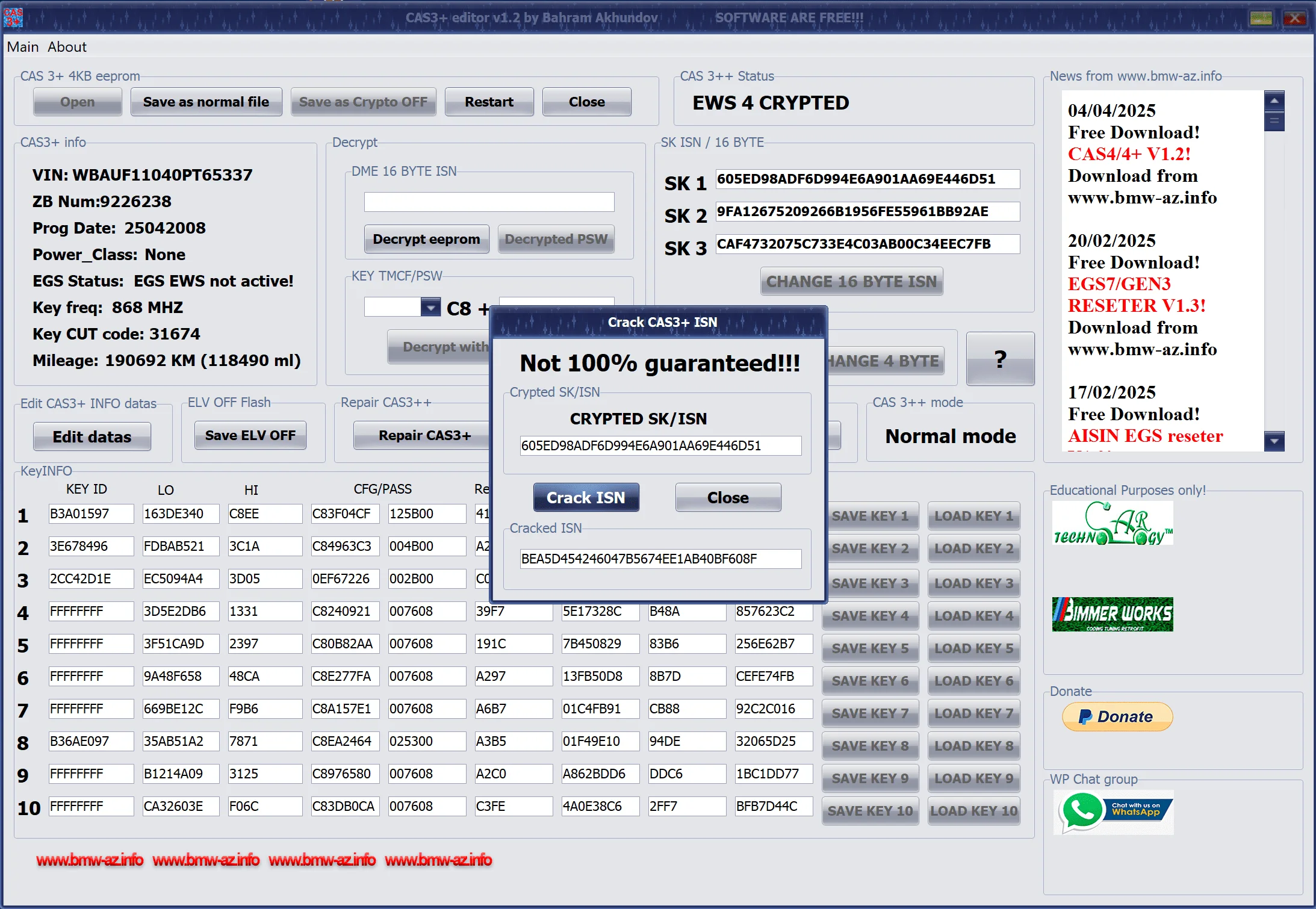The width and height of the screenshot is (1316, 909).
Task: Click Decrypted PSW button
Action: click(x=556, y=239)
